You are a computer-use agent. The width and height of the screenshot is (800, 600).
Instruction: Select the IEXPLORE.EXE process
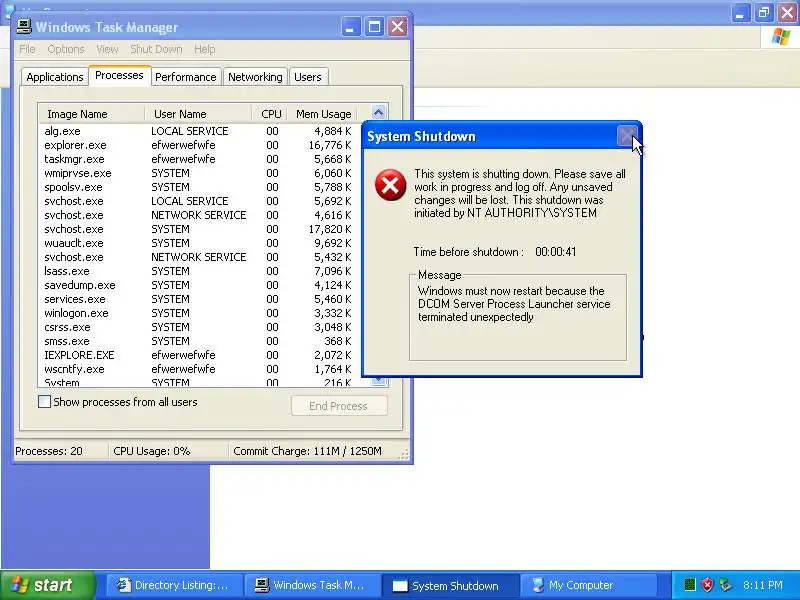click(x=198, y=355)
